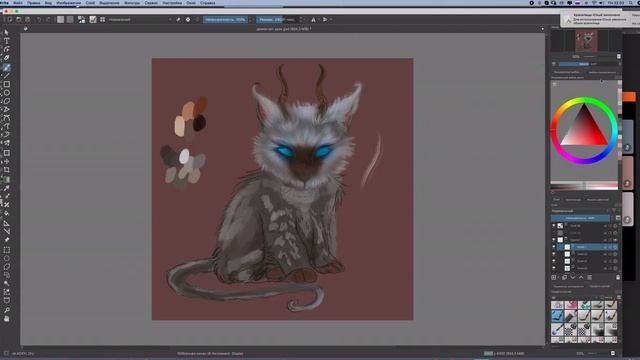Open the brush presets grid toolbar icon
Image resolution: width=640 pixels, height=360 pixels.
point(102,19)
